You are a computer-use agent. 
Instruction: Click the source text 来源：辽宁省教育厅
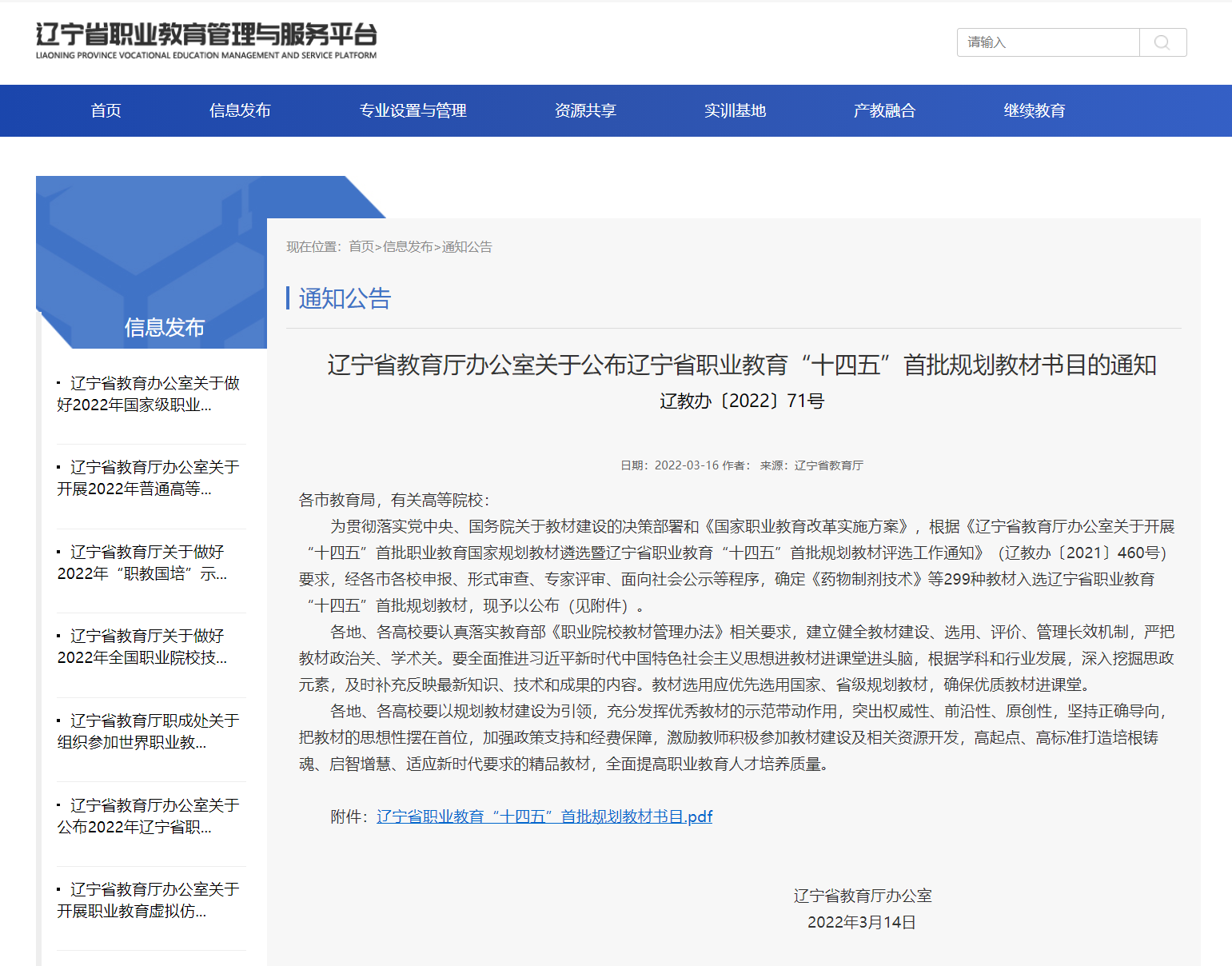click(811, 465)
